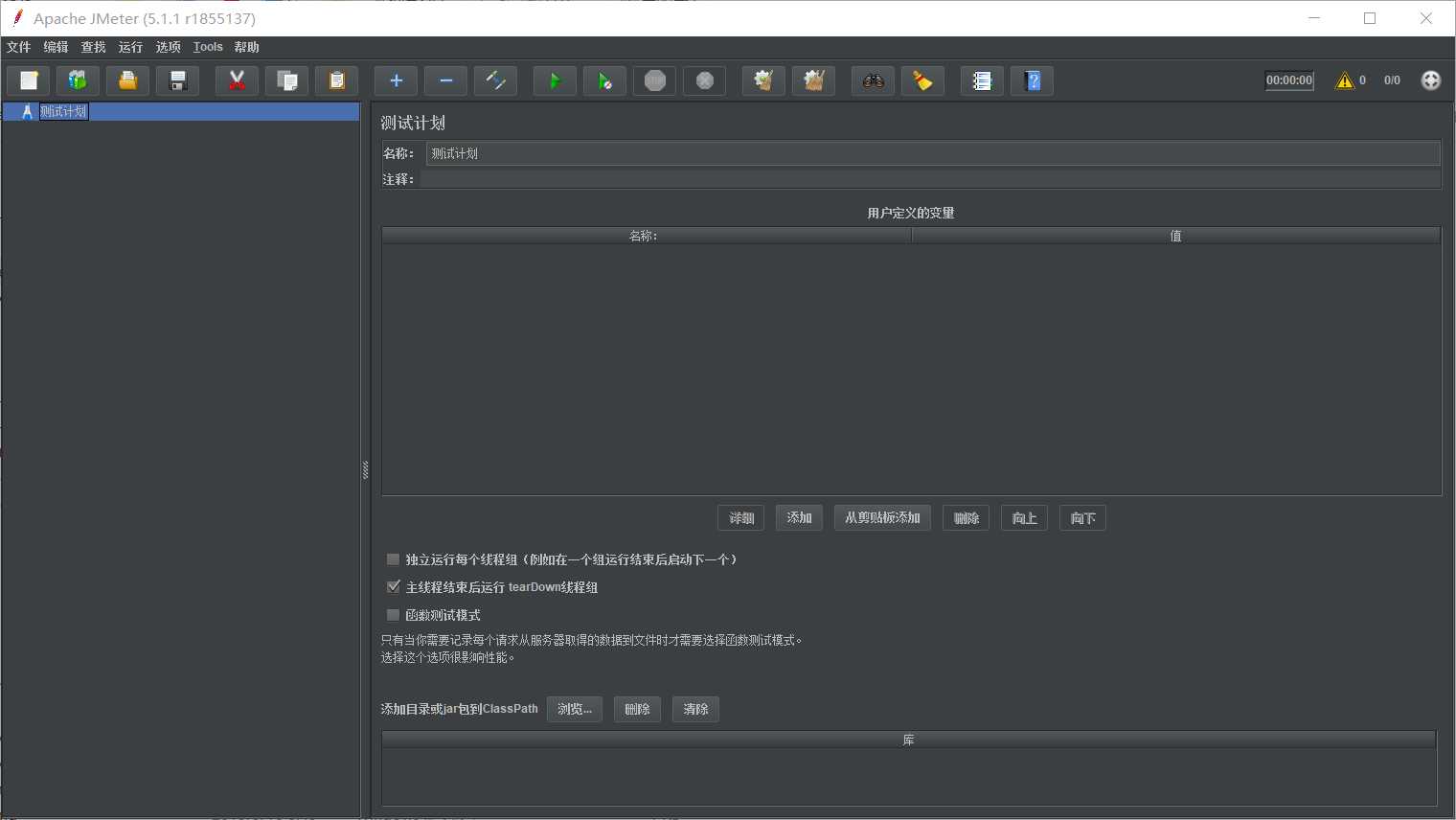This screenshot has height=820, width=1456.
Task: Open the 选项 menu
Action: pyautogui.click(x=168, y=47)
